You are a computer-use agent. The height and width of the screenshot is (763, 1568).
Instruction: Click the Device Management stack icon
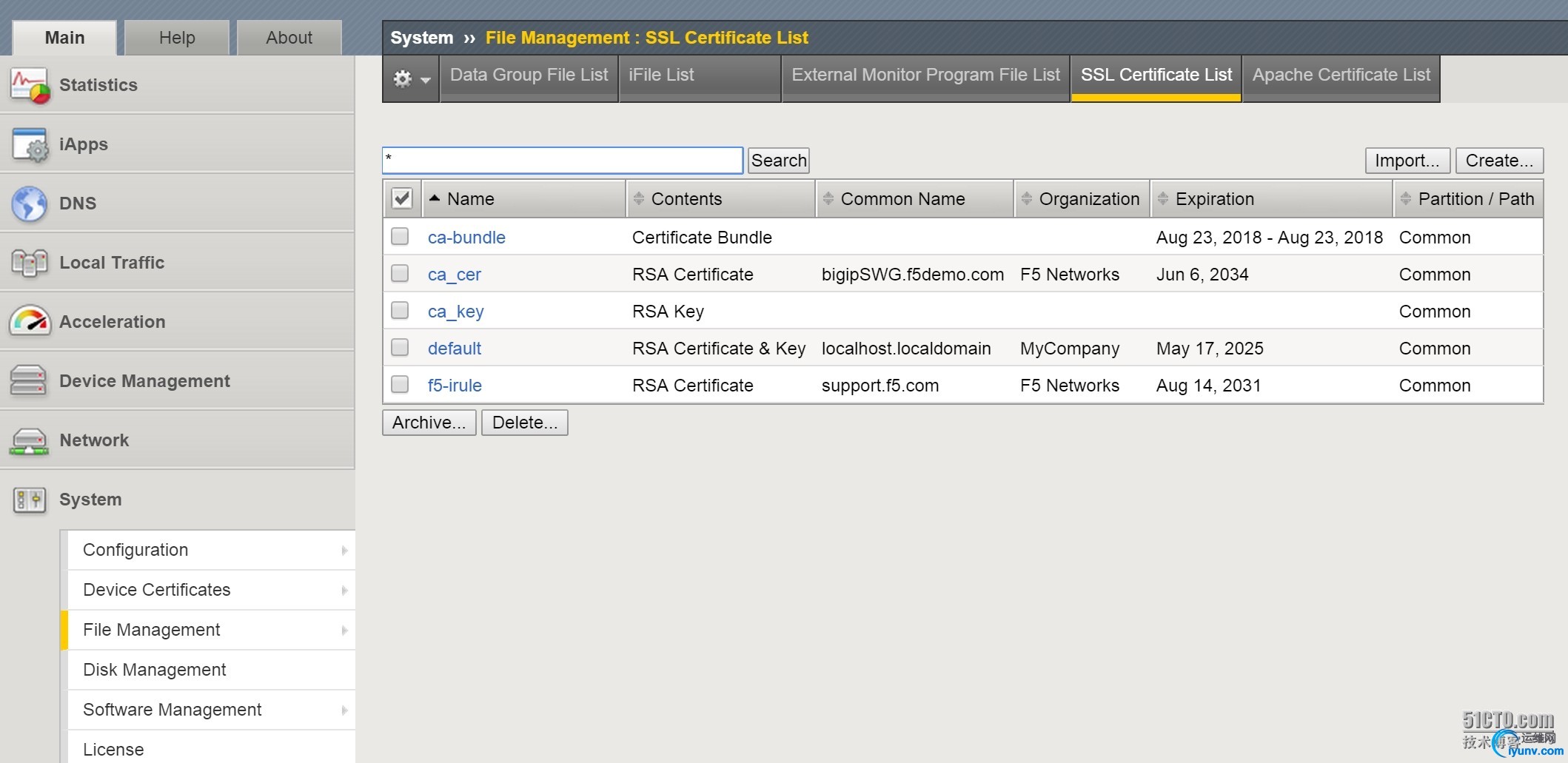(29, 381)
